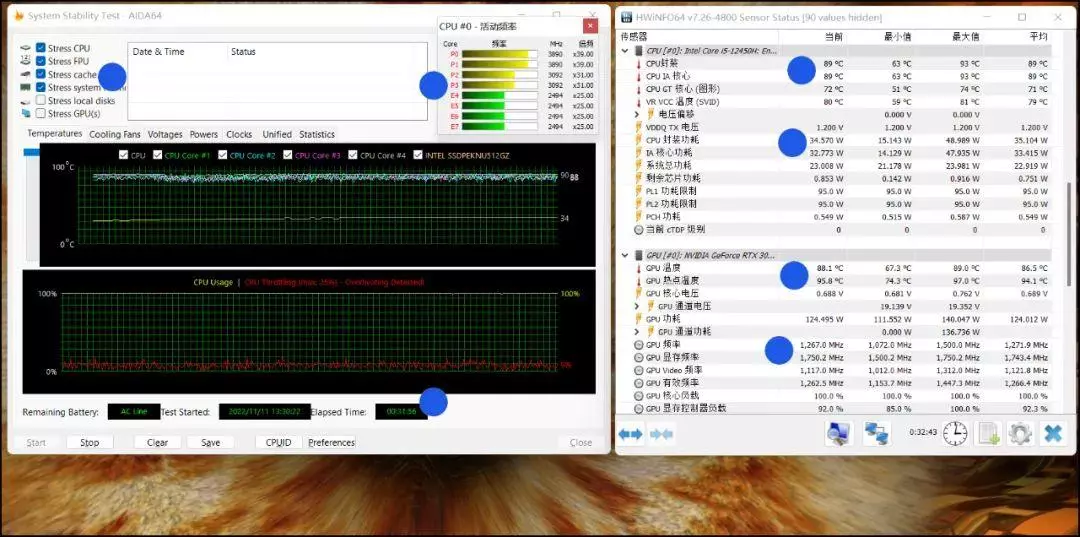This screenshot has height=537, width=1080.
Task: Click the 当前 column header in HWiNFO
Action: click(x=833, y=36)
